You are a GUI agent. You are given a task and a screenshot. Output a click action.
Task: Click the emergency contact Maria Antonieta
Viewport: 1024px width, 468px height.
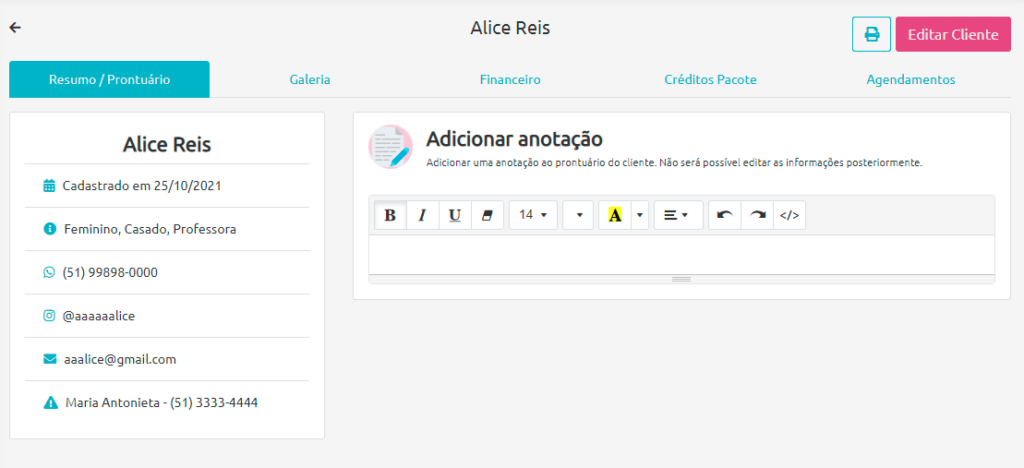(x=162, y=403)
